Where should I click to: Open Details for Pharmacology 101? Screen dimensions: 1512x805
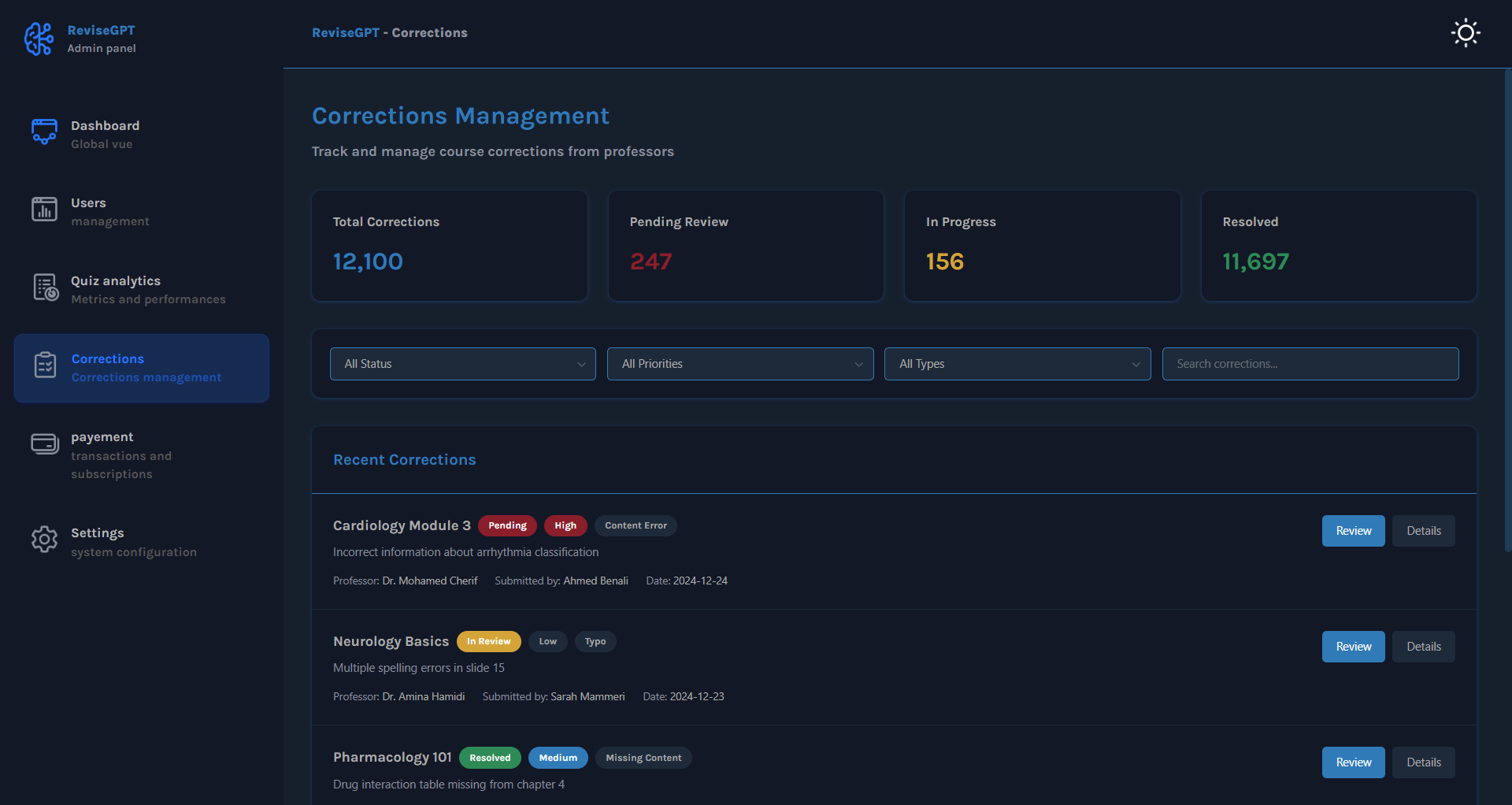[1424, 762]
